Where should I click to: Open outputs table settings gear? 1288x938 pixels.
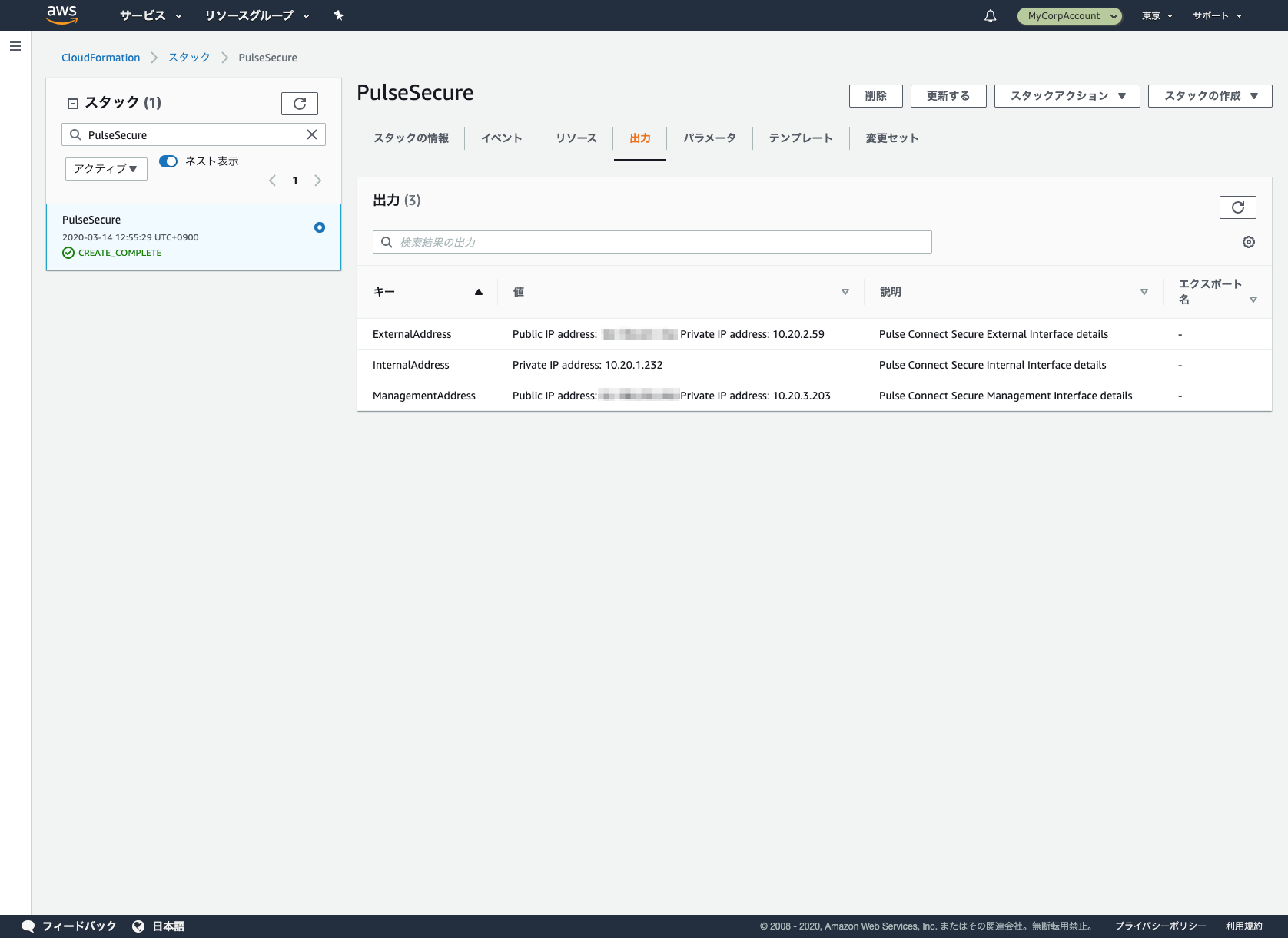pyautogui.click(x=1249, y=242)
